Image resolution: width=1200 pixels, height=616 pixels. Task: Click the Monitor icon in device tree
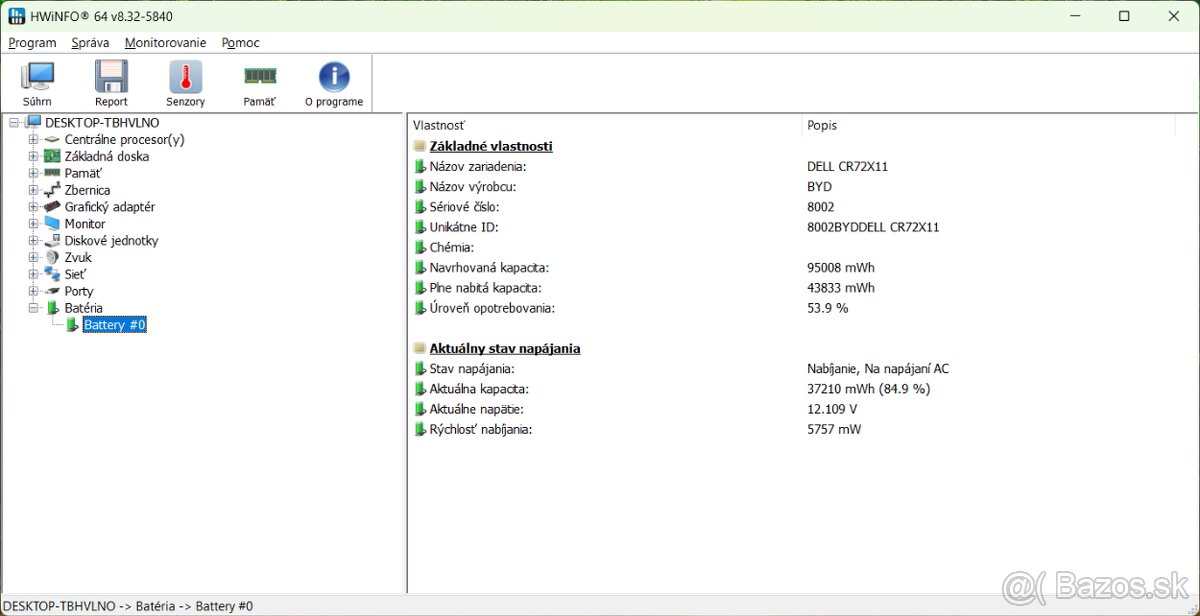(x=52, y=223)
